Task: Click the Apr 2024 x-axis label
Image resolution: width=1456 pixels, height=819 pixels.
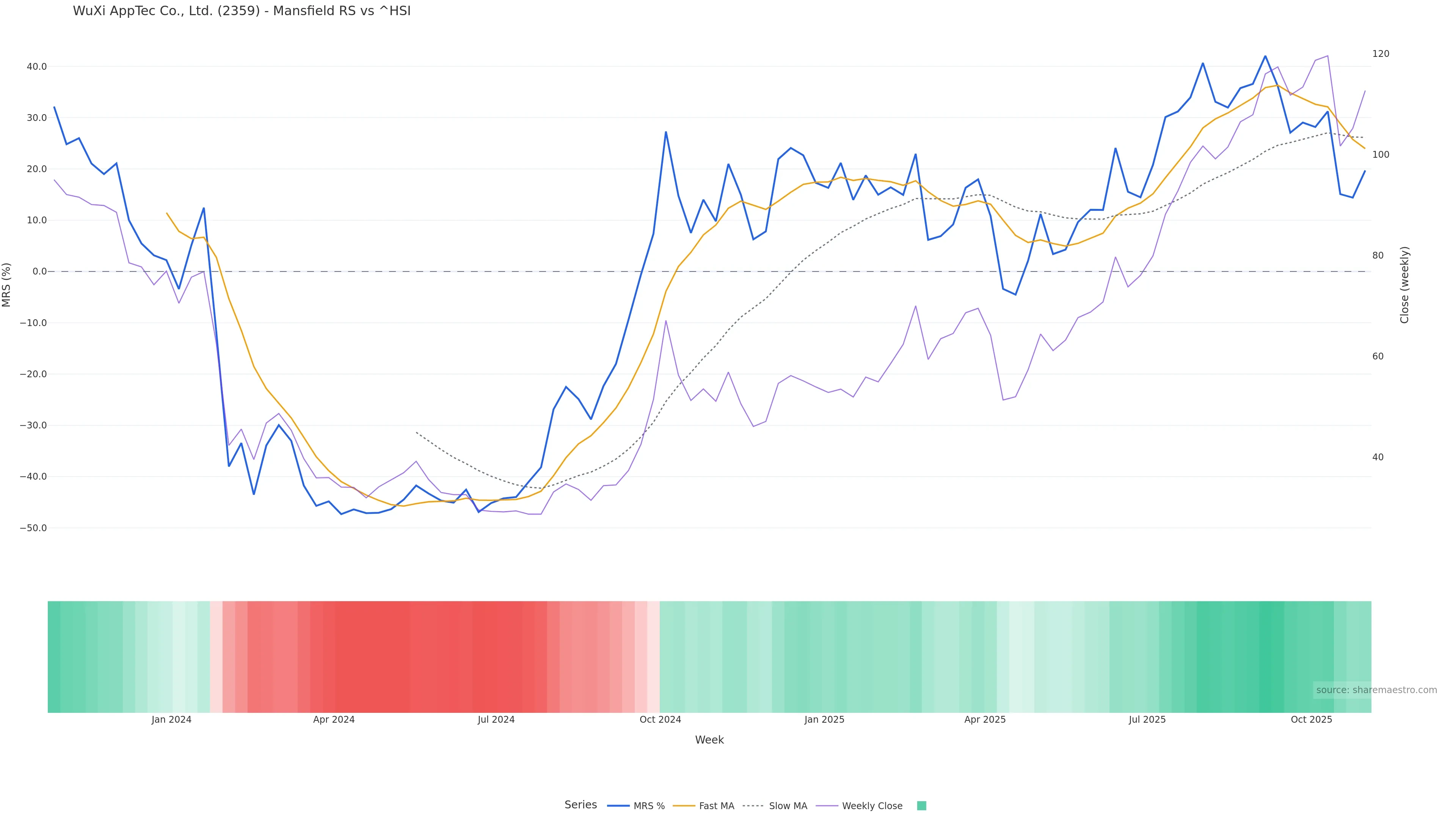Action: click(334, 720)
